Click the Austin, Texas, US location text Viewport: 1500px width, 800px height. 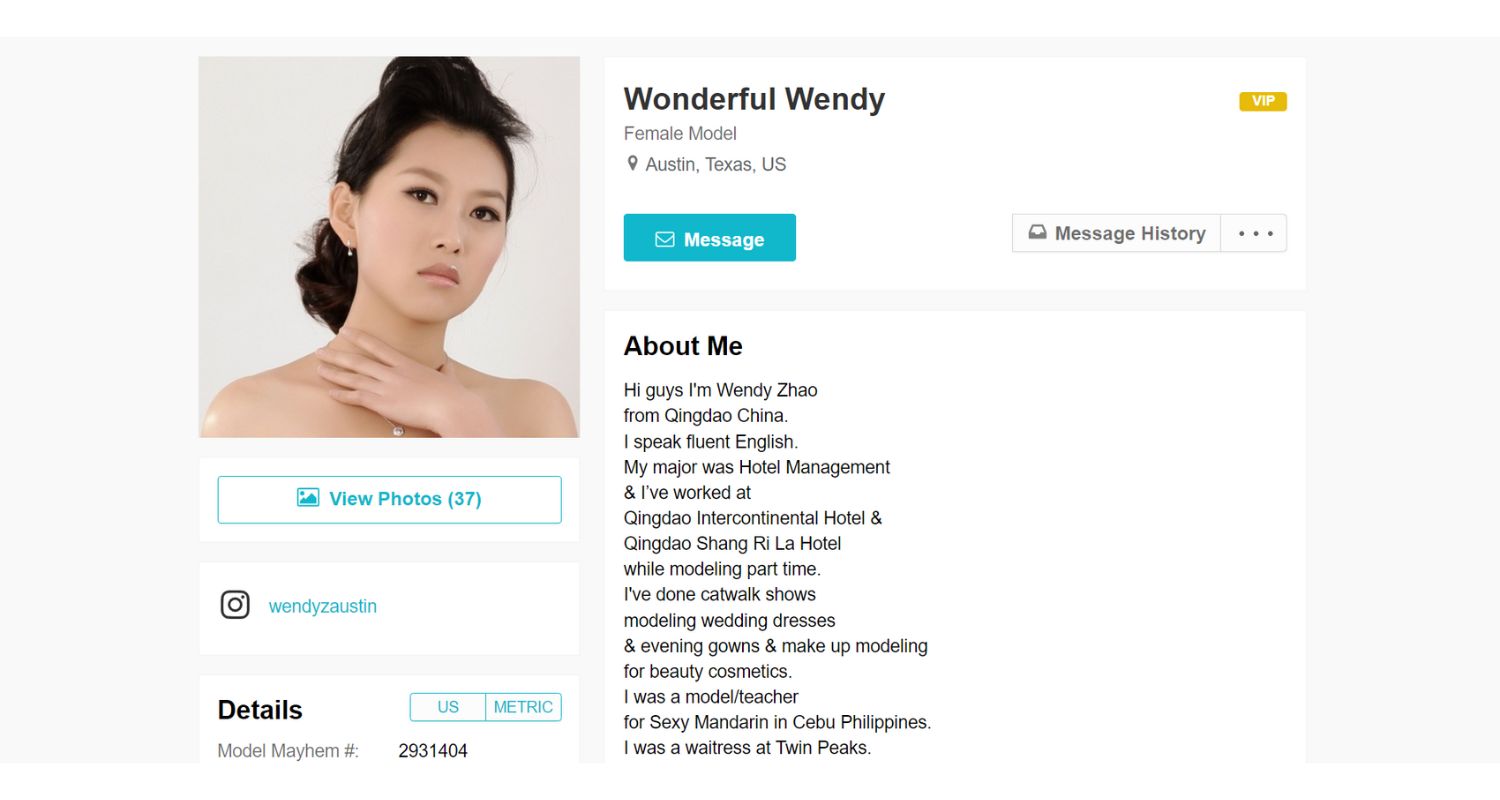(x=716, y=164)
